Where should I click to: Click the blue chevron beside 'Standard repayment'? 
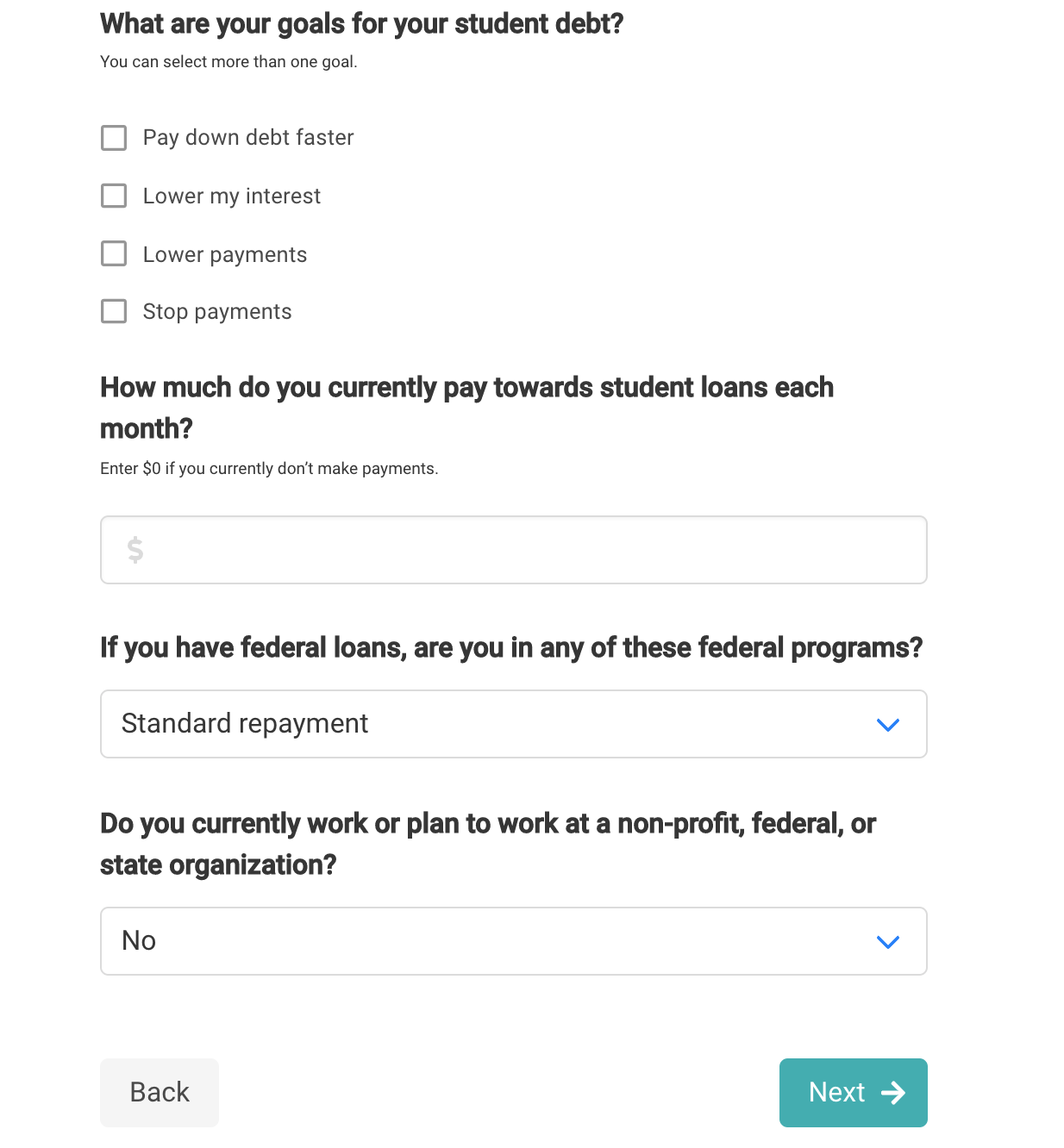[887, 725]
